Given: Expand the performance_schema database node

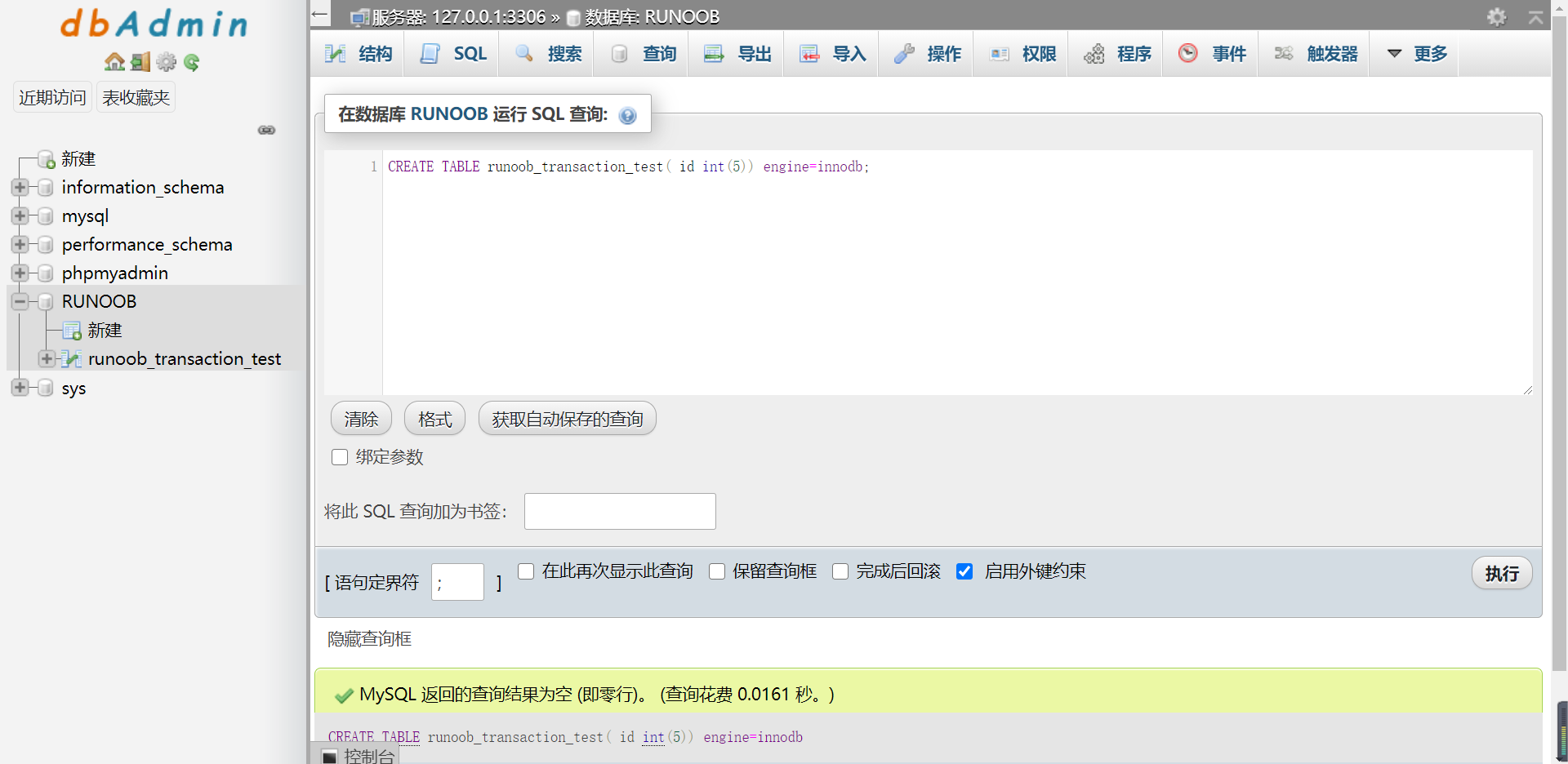Looking at the screenshot, I should point(20,244).
